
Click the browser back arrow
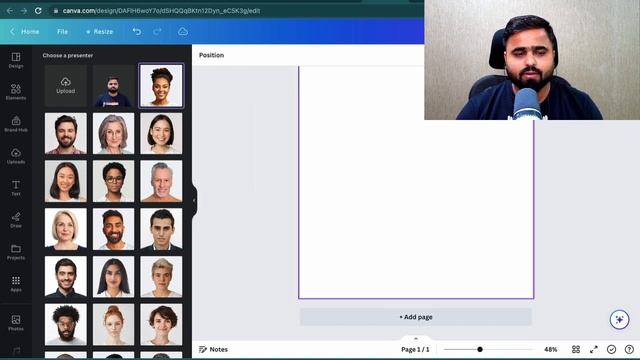(10, 11)
